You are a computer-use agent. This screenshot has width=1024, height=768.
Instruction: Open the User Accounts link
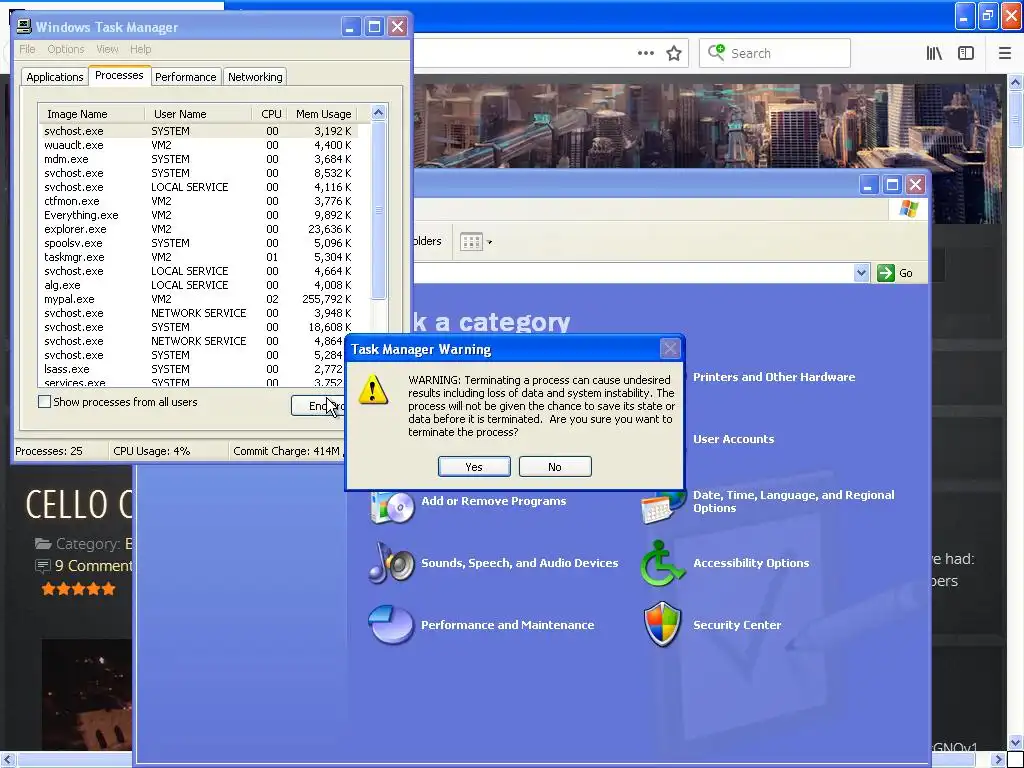[733, 439]
